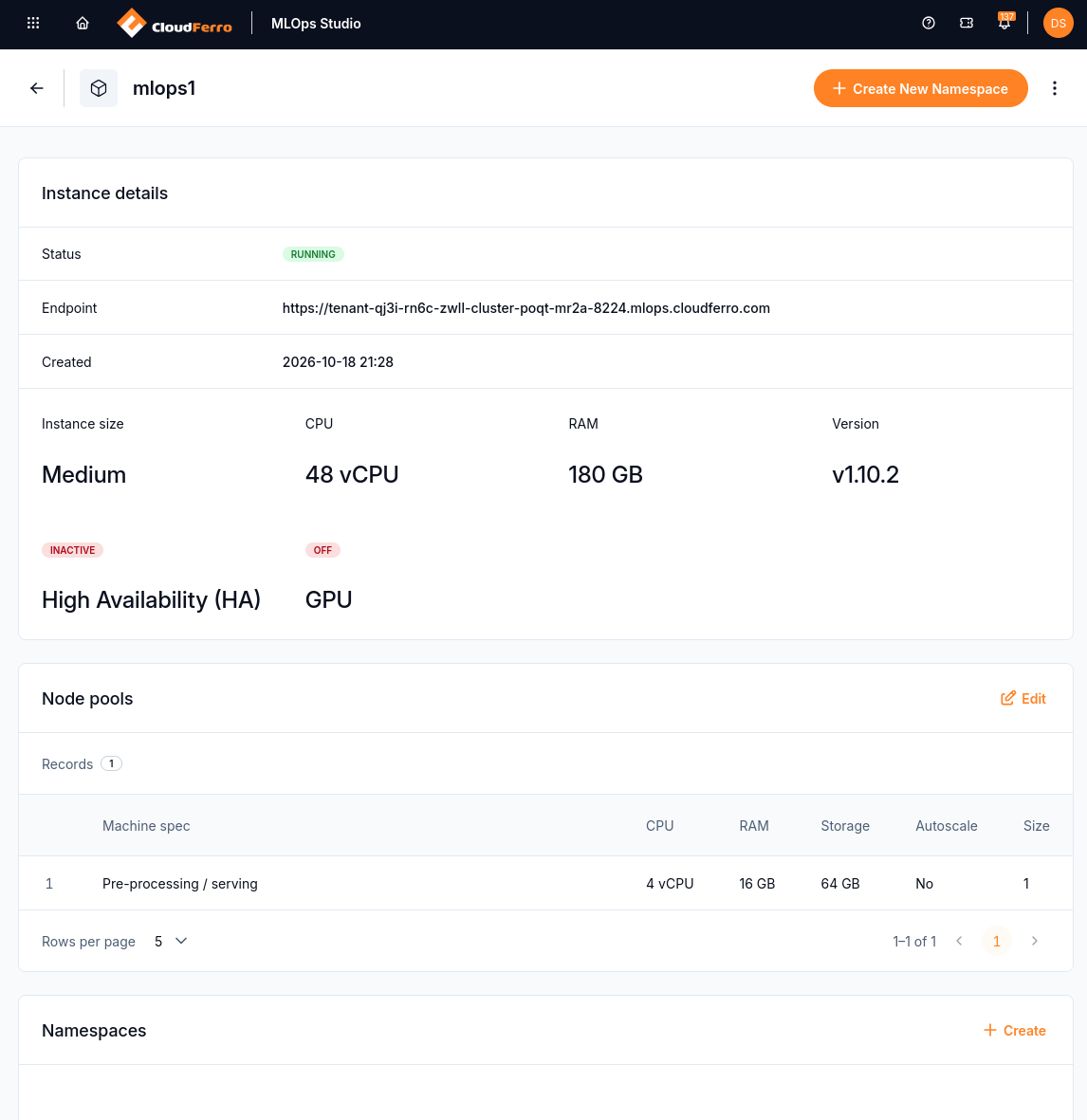
Task: Click the Records count badge
Action: tap(111, 763)
